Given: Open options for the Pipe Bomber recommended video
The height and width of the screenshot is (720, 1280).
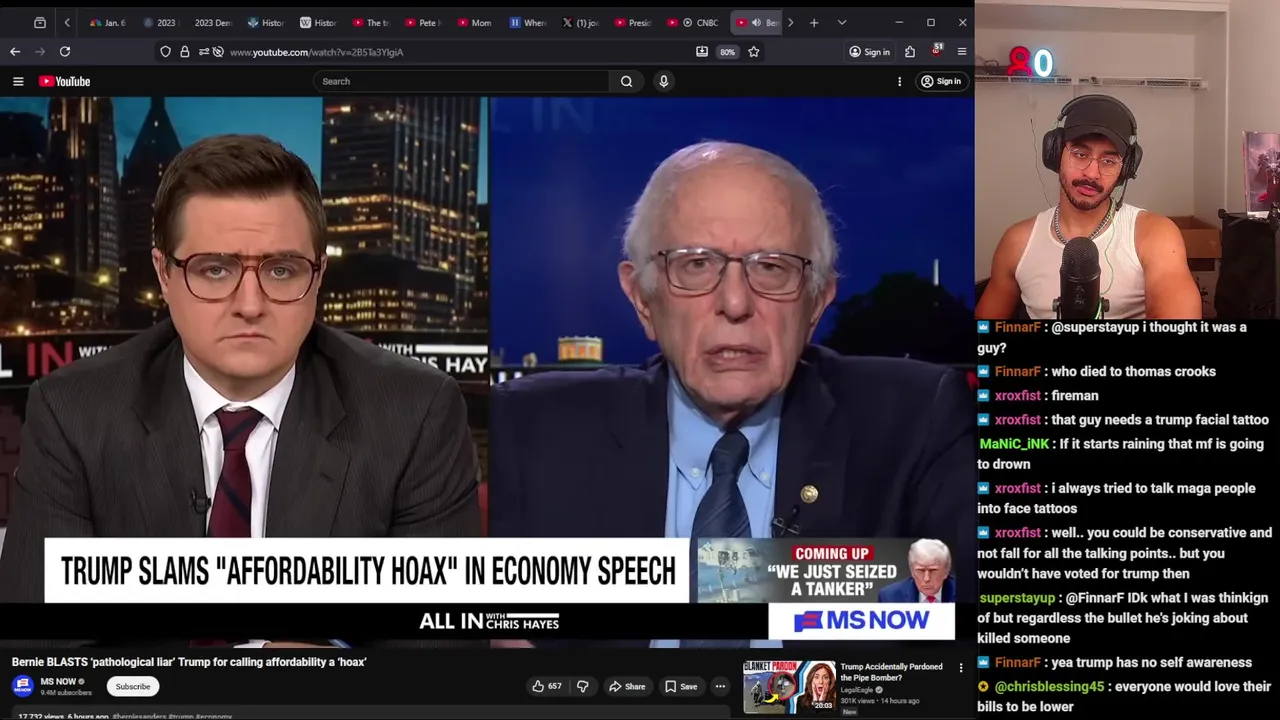Looking at the screenshot, I should click(x=961, y=668).
